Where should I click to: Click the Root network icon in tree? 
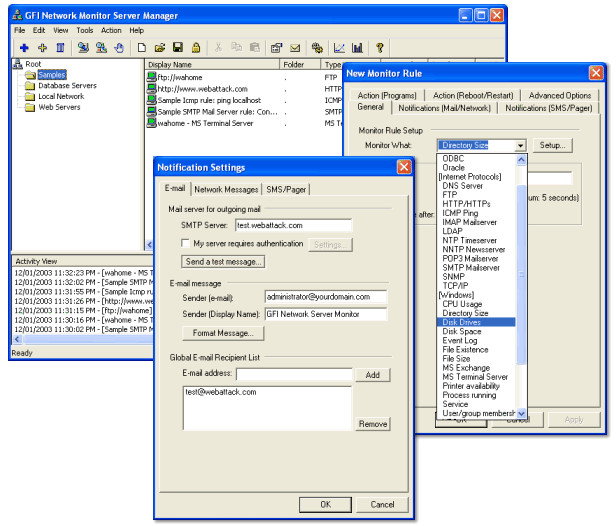(x=18, y=64)
